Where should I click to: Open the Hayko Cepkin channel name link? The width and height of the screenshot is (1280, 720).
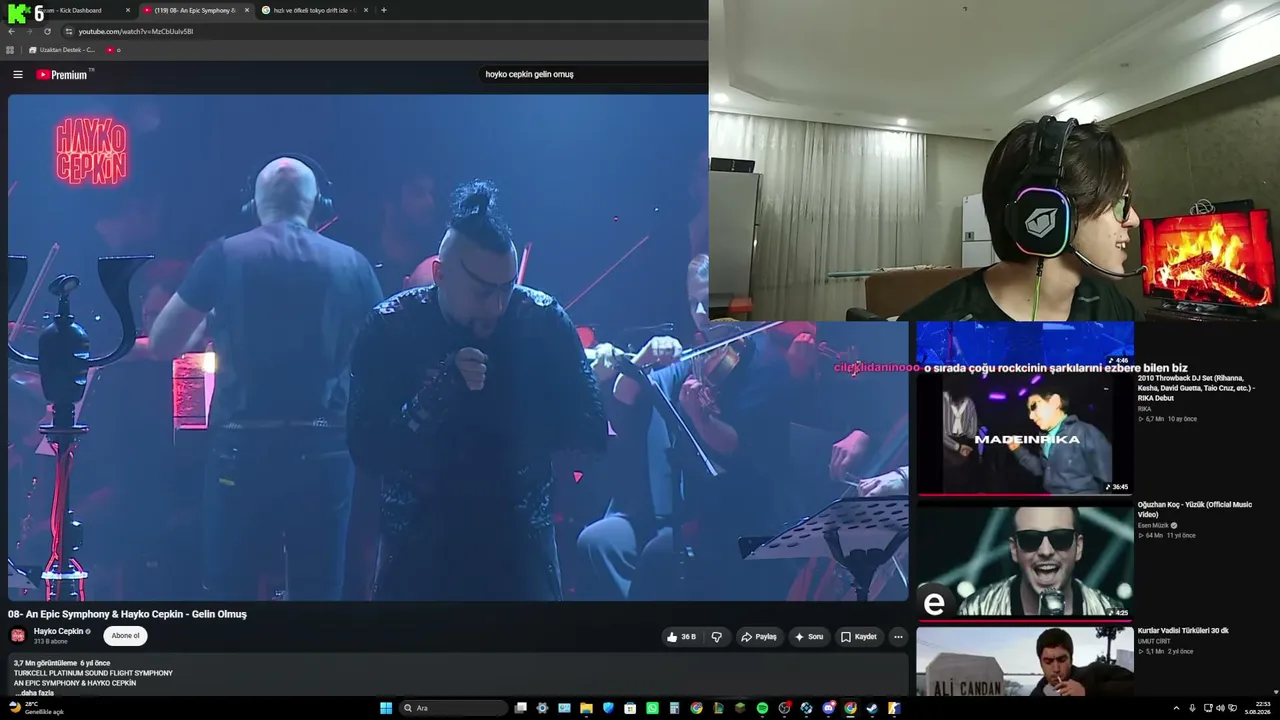59,631
